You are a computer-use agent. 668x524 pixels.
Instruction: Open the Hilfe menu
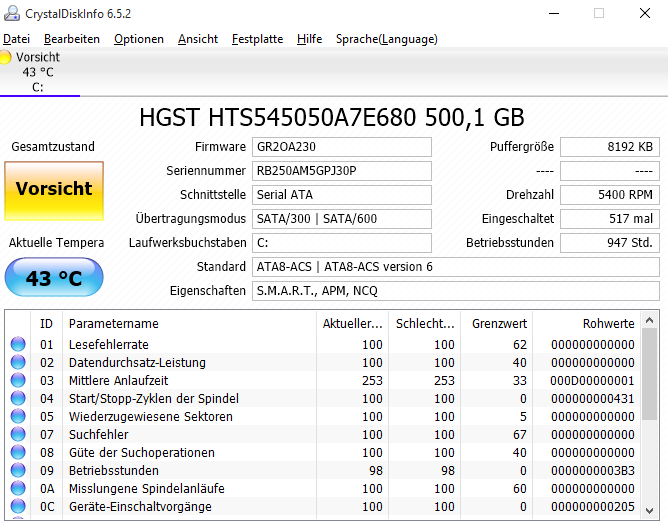coord(309,39)
